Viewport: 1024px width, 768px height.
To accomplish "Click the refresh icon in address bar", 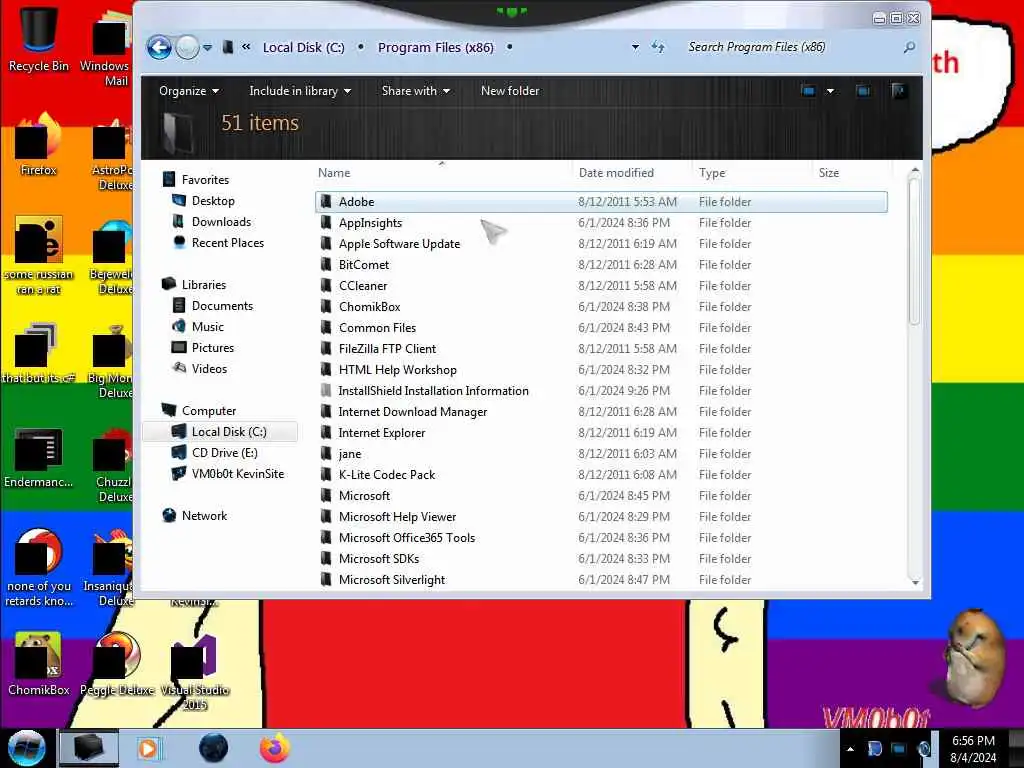I will coord(658,47).
